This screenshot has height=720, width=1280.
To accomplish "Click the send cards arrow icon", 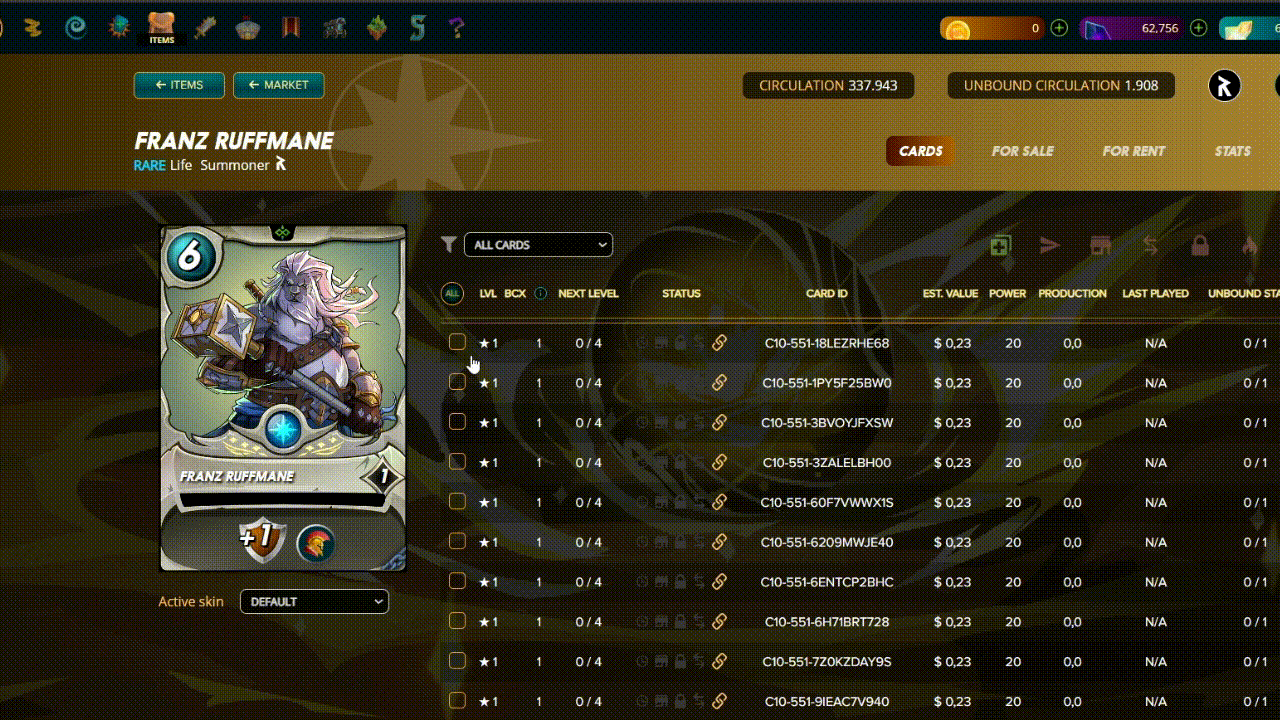I will 1049,245.
